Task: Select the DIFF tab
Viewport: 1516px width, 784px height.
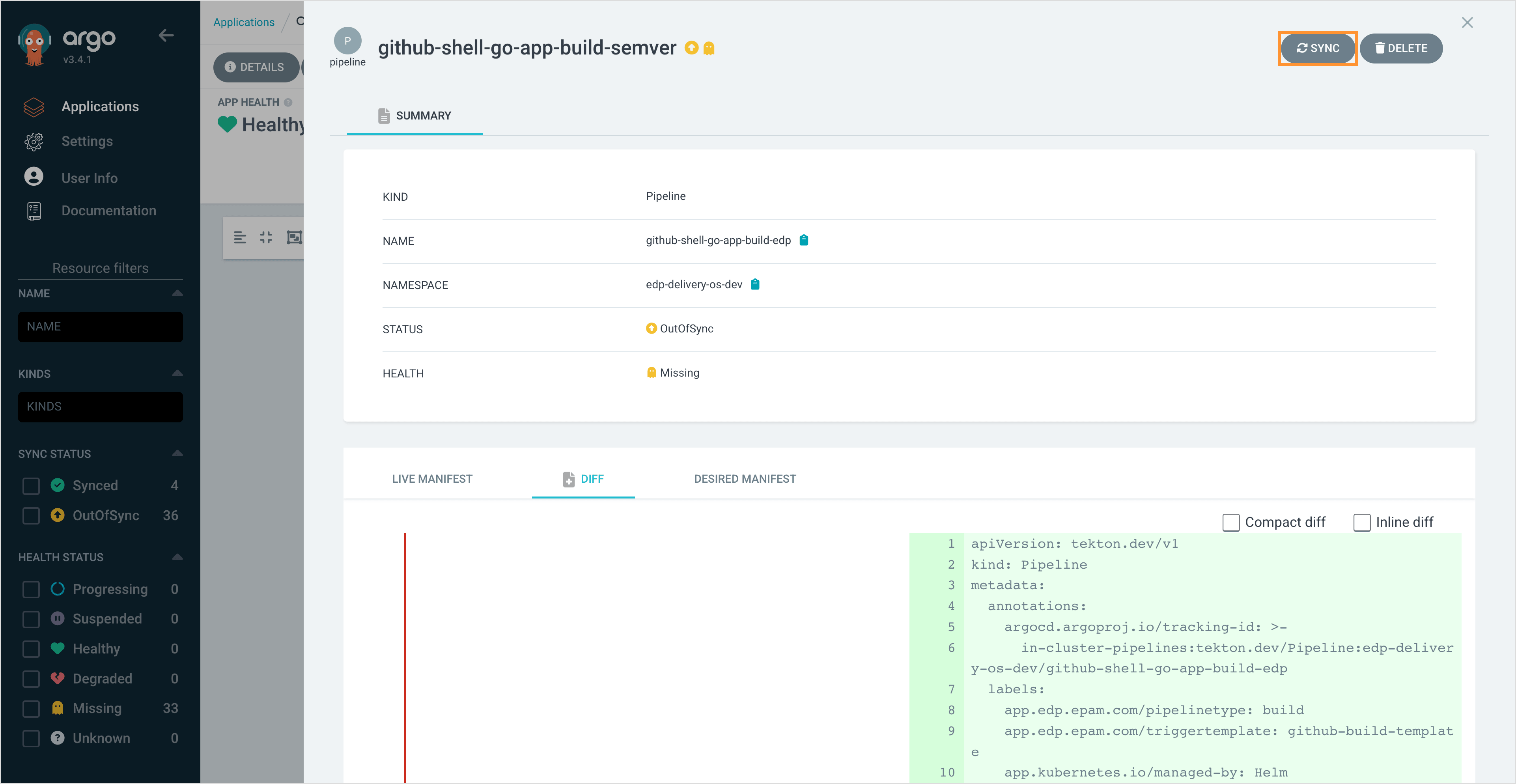Action: [x=583, y=478]
